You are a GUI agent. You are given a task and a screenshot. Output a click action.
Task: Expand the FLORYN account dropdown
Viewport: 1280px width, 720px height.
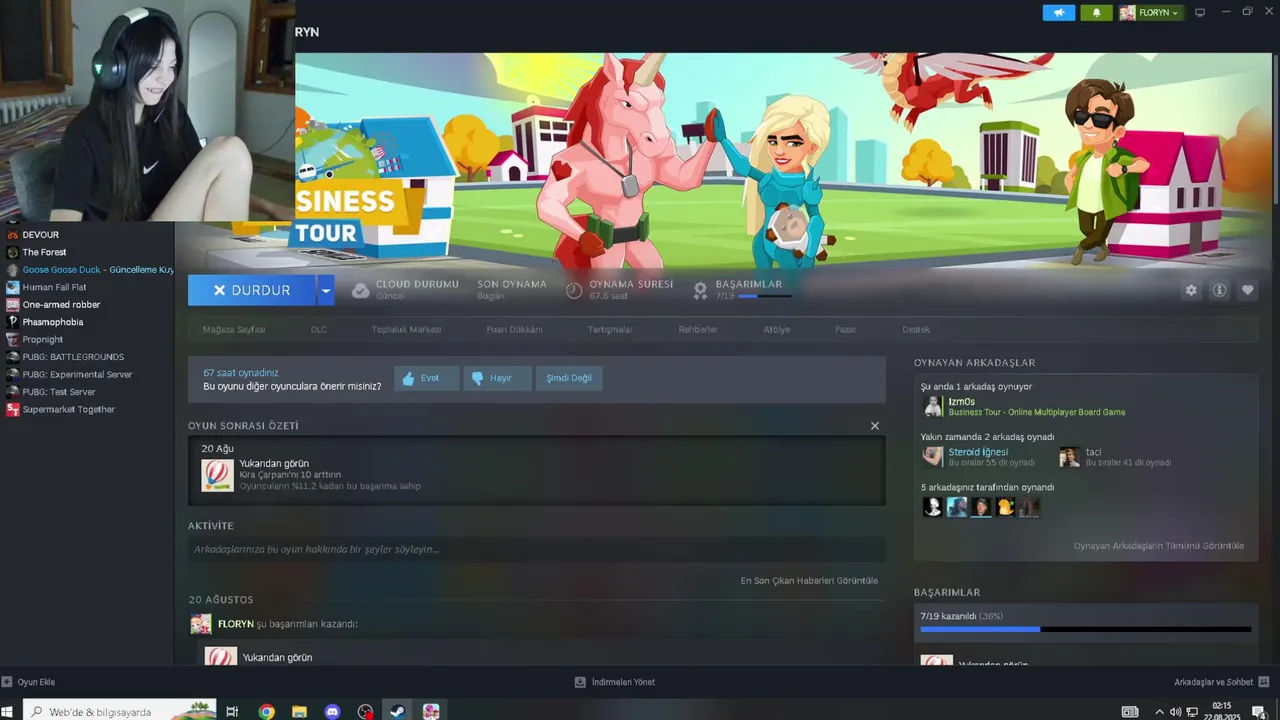[1150, 12]
